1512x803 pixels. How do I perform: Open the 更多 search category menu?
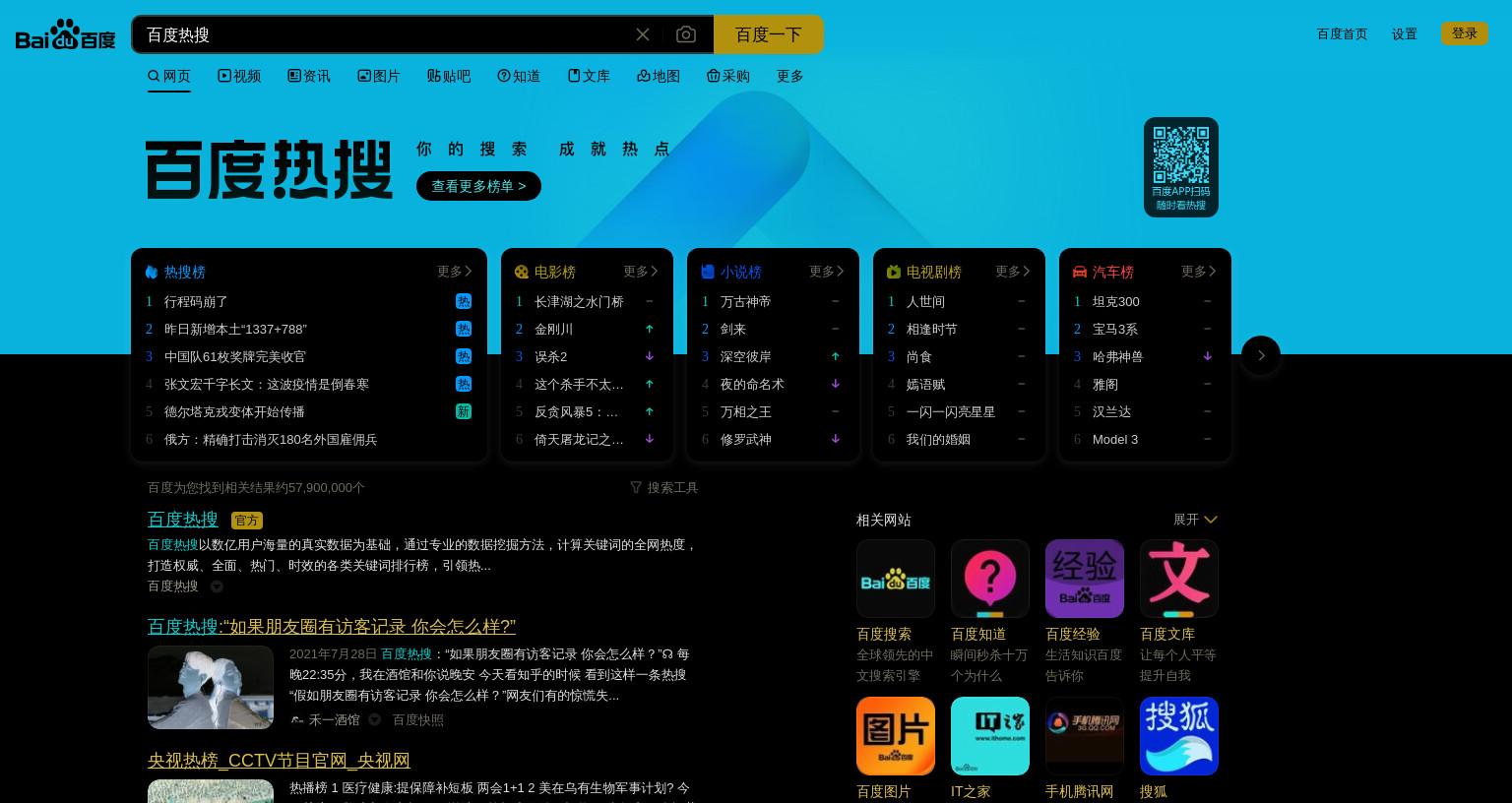click(790, 76)
